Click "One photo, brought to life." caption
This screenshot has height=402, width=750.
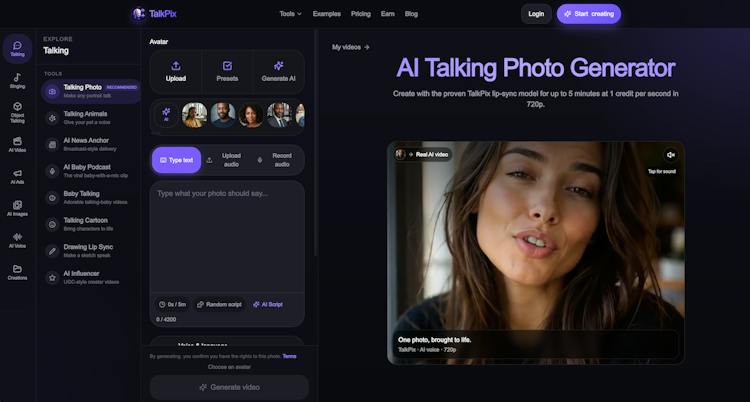point(434,340)
